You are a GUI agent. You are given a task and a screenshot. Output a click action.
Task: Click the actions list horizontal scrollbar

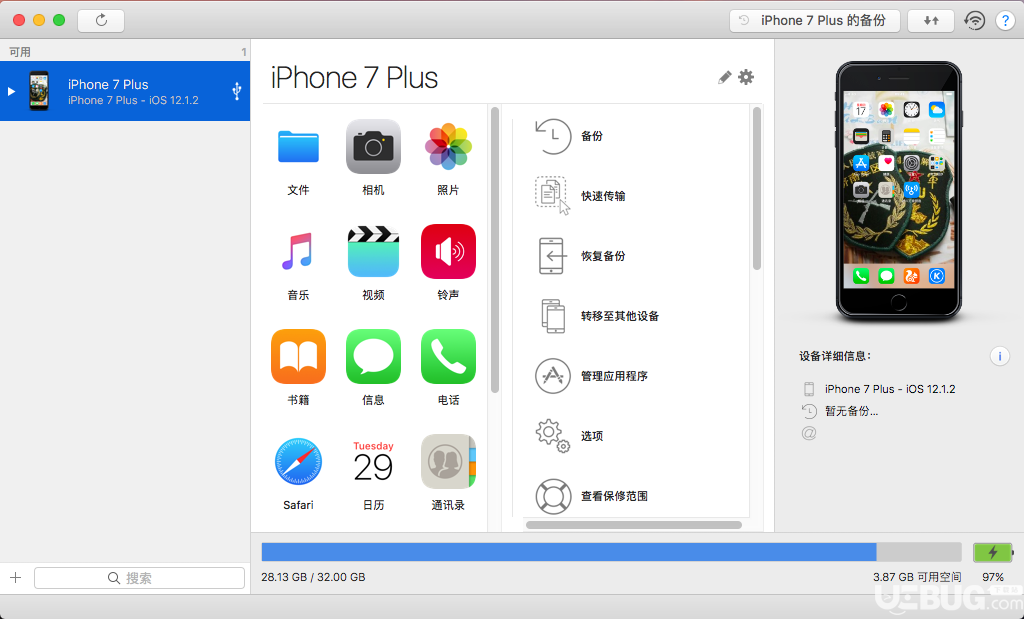tap(633, 525)
